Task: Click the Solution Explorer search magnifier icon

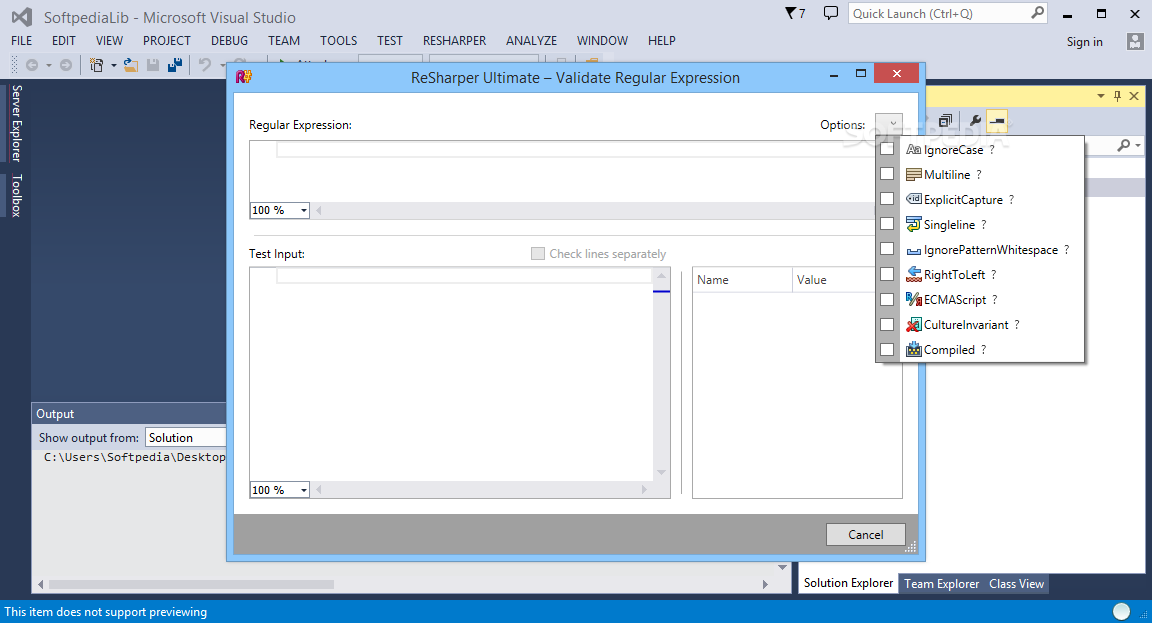Action: click(x=1124, y=145)
